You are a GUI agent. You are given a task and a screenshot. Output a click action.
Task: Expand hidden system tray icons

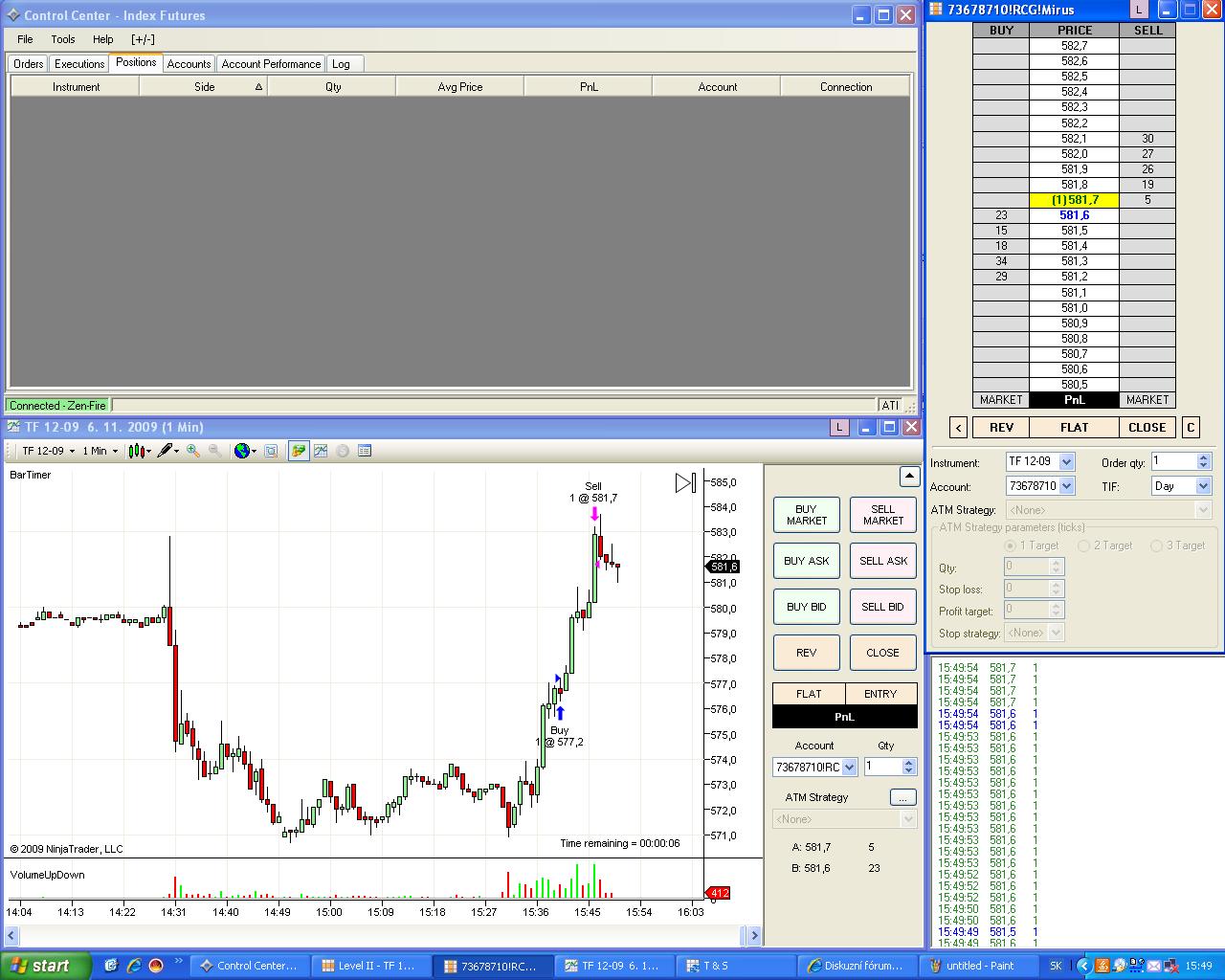[x=1084, y=966]
